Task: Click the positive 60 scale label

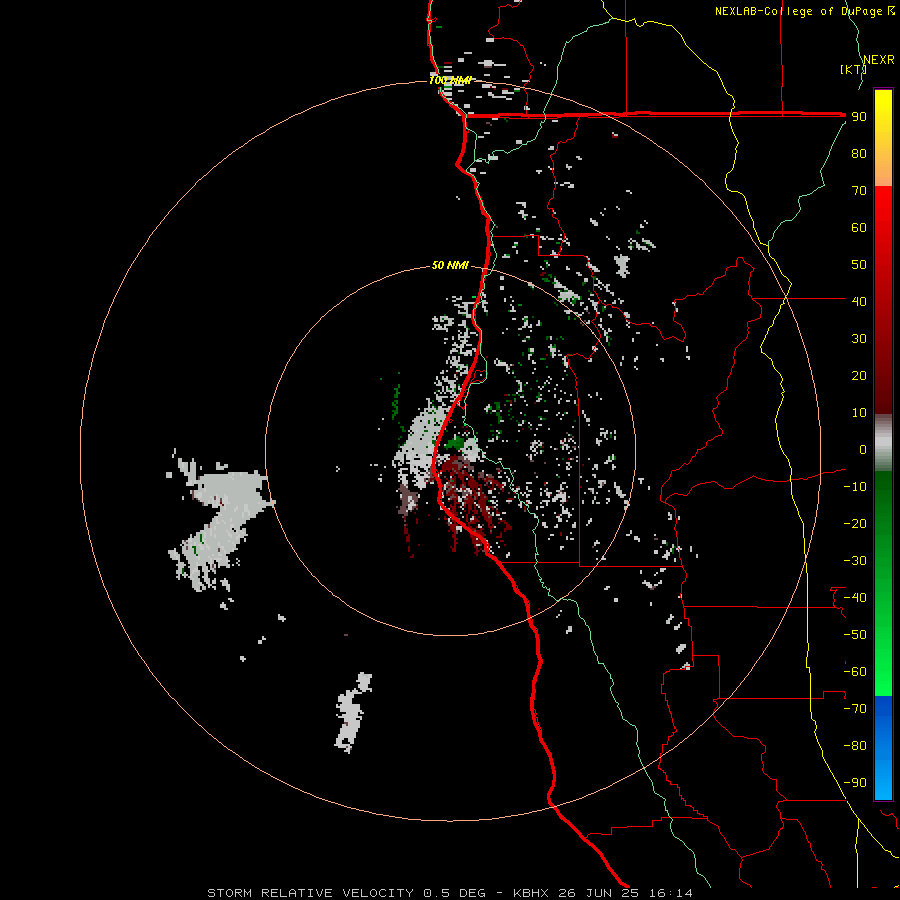Action: pyautogui.click(x=859, y=227)
